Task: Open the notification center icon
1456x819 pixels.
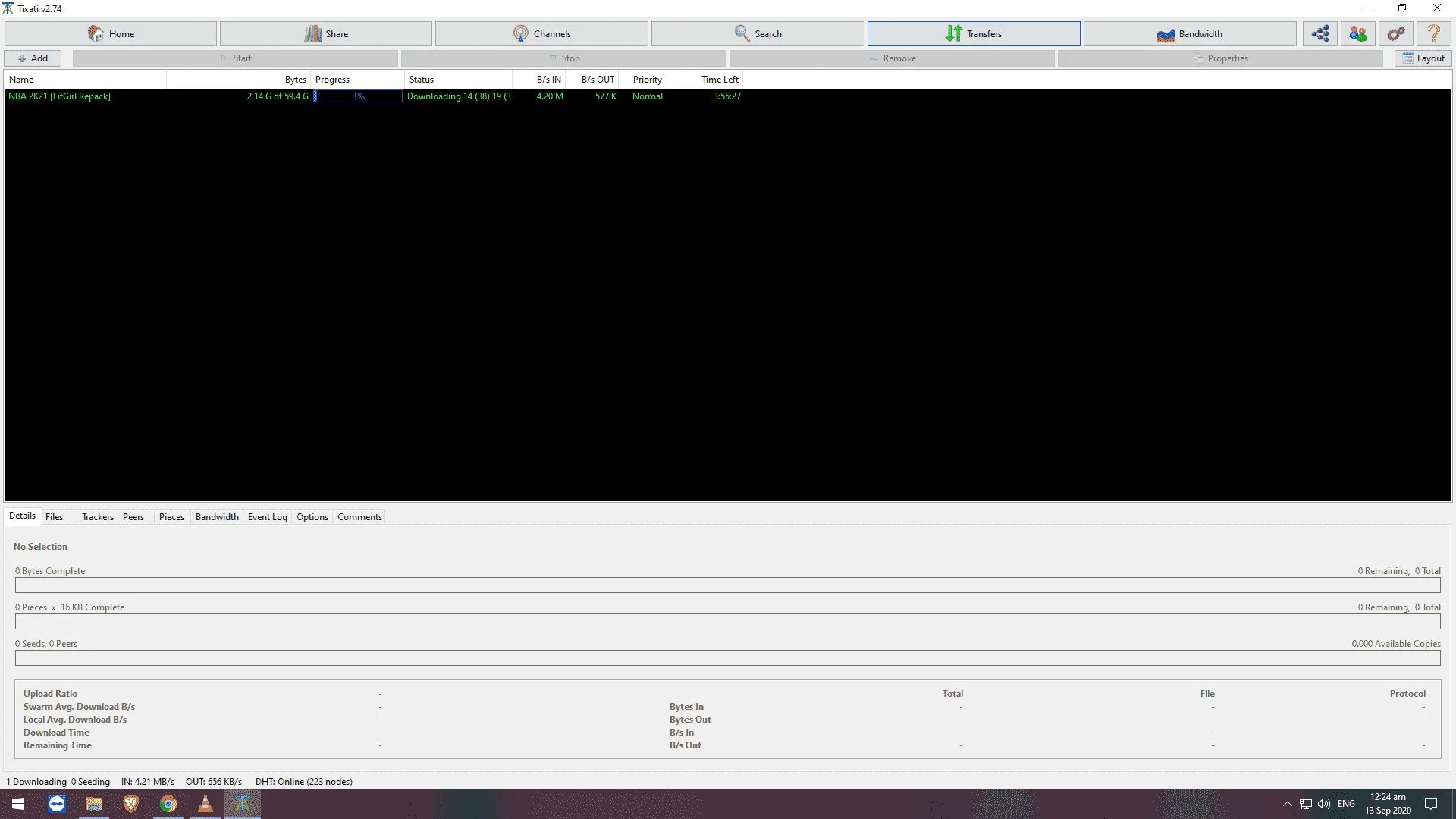Action: tap(1431, 804)
